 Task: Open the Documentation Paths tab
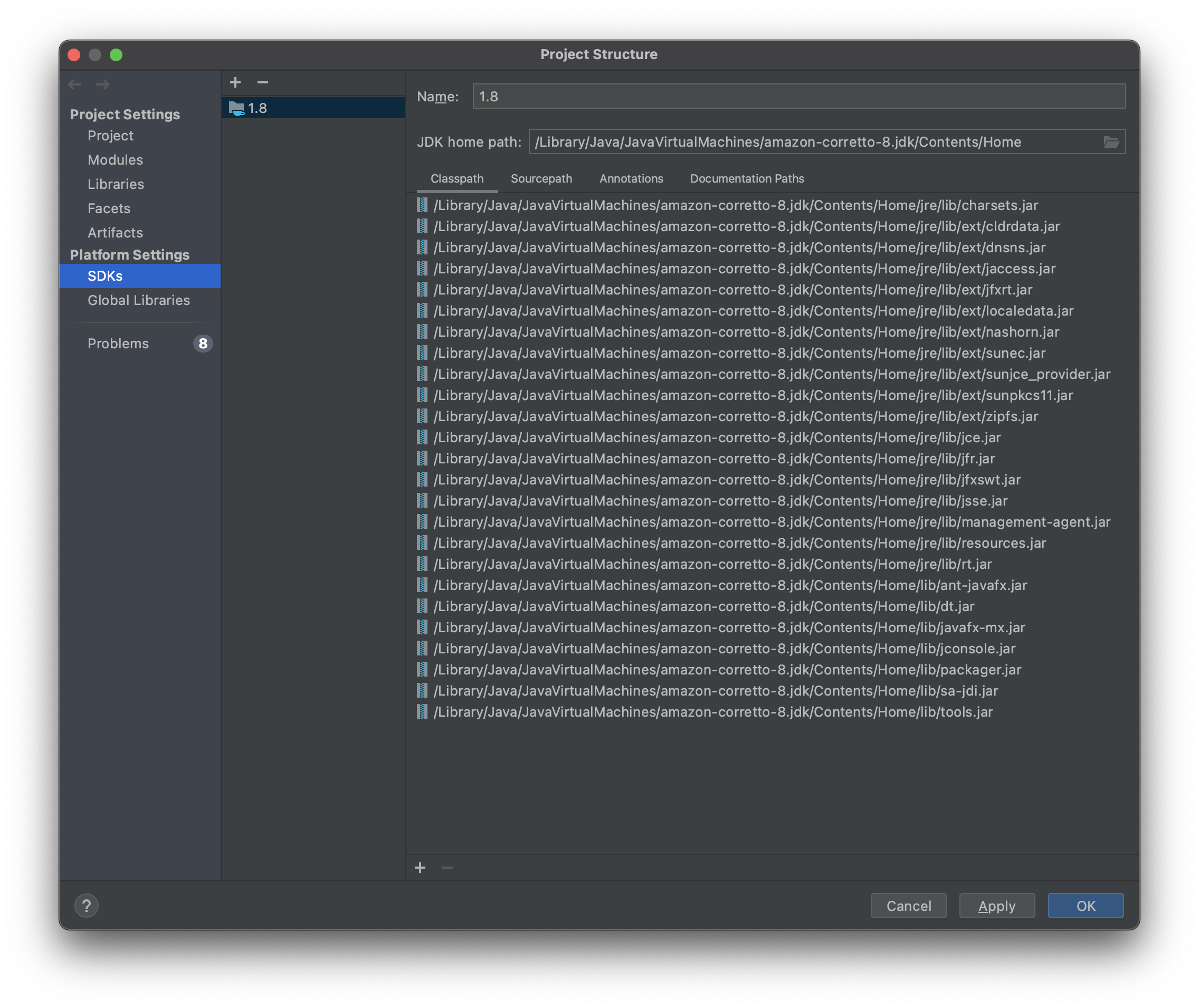pyautogui.click(x=746, y=178)
